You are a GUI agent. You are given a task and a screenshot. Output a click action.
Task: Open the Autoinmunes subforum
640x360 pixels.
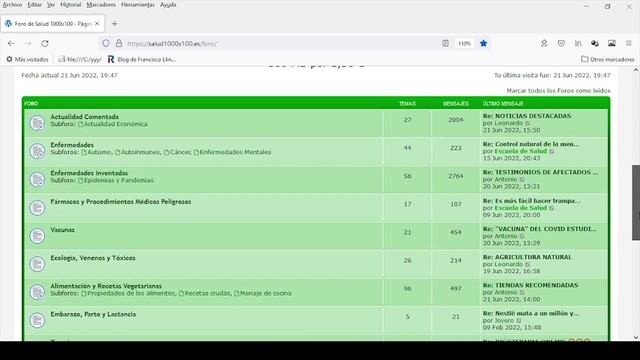coord(140,152)
